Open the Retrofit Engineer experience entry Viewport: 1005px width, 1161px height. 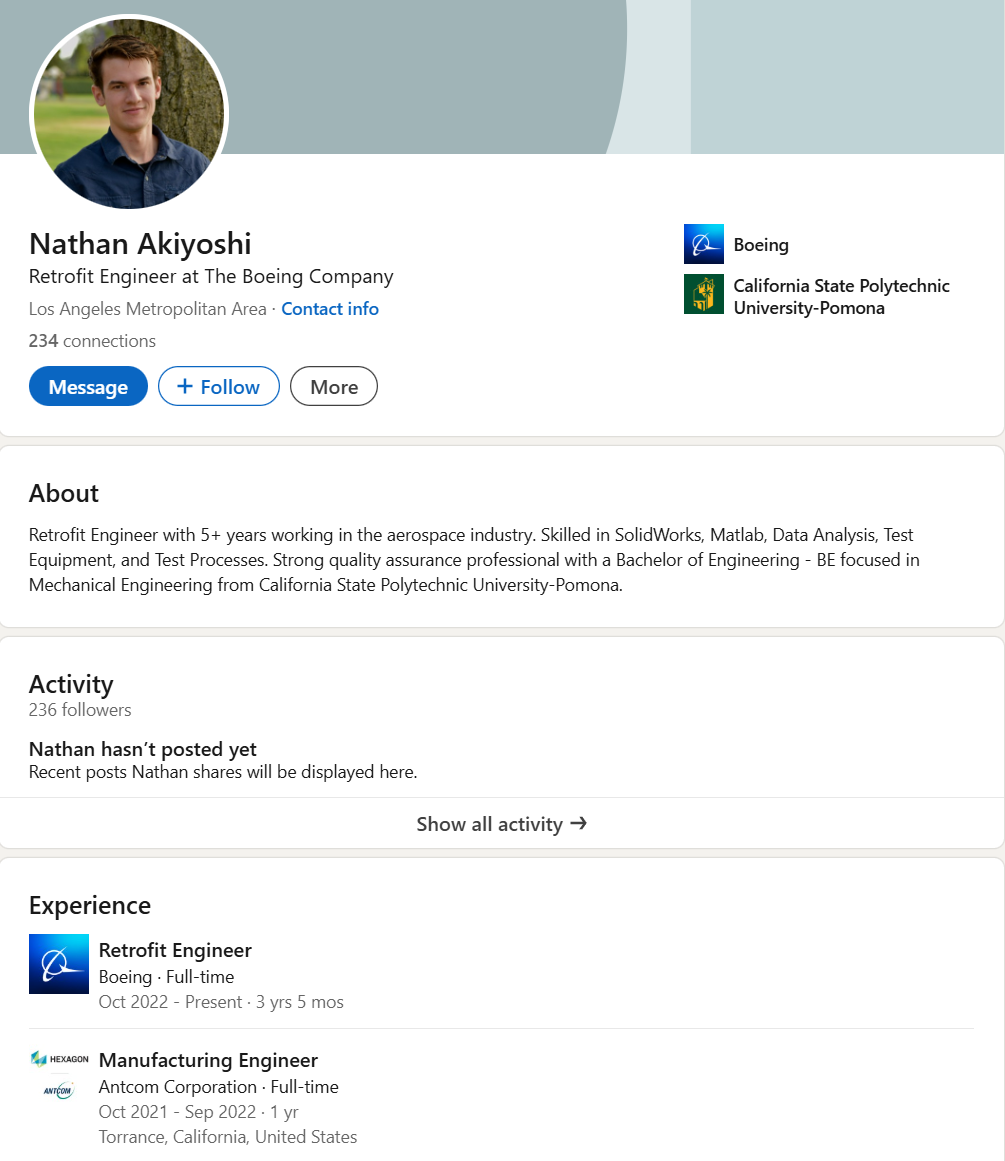click(x=175, y=950)
